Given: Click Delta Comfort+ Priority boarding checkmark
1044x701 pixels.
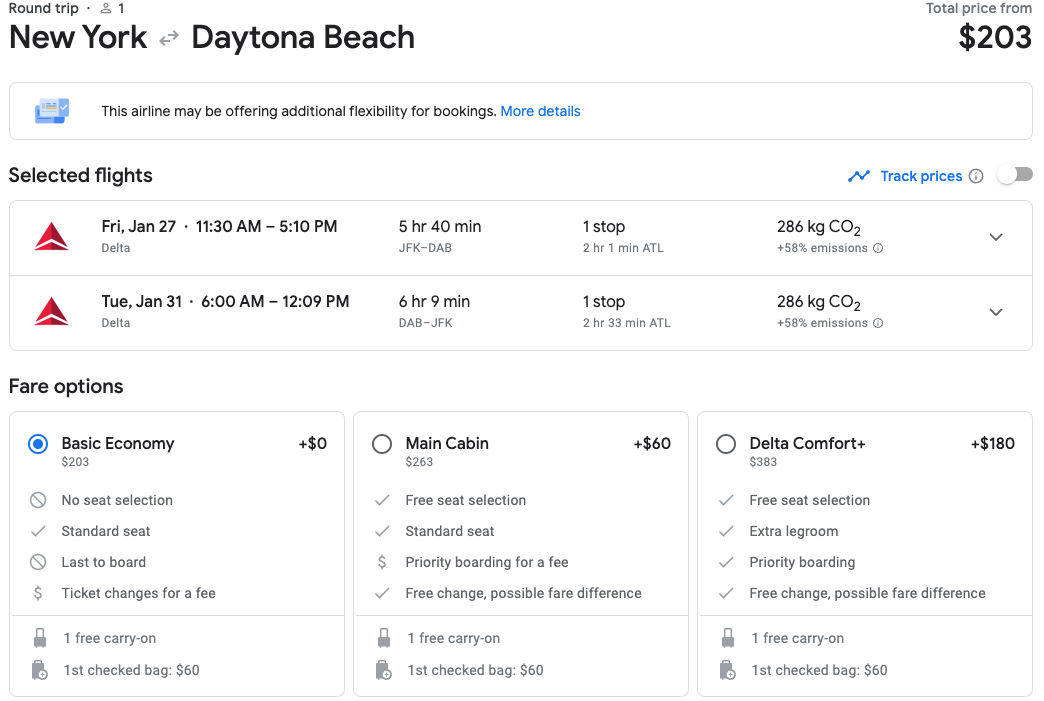Looking at the screenshot, I should 726,562.
